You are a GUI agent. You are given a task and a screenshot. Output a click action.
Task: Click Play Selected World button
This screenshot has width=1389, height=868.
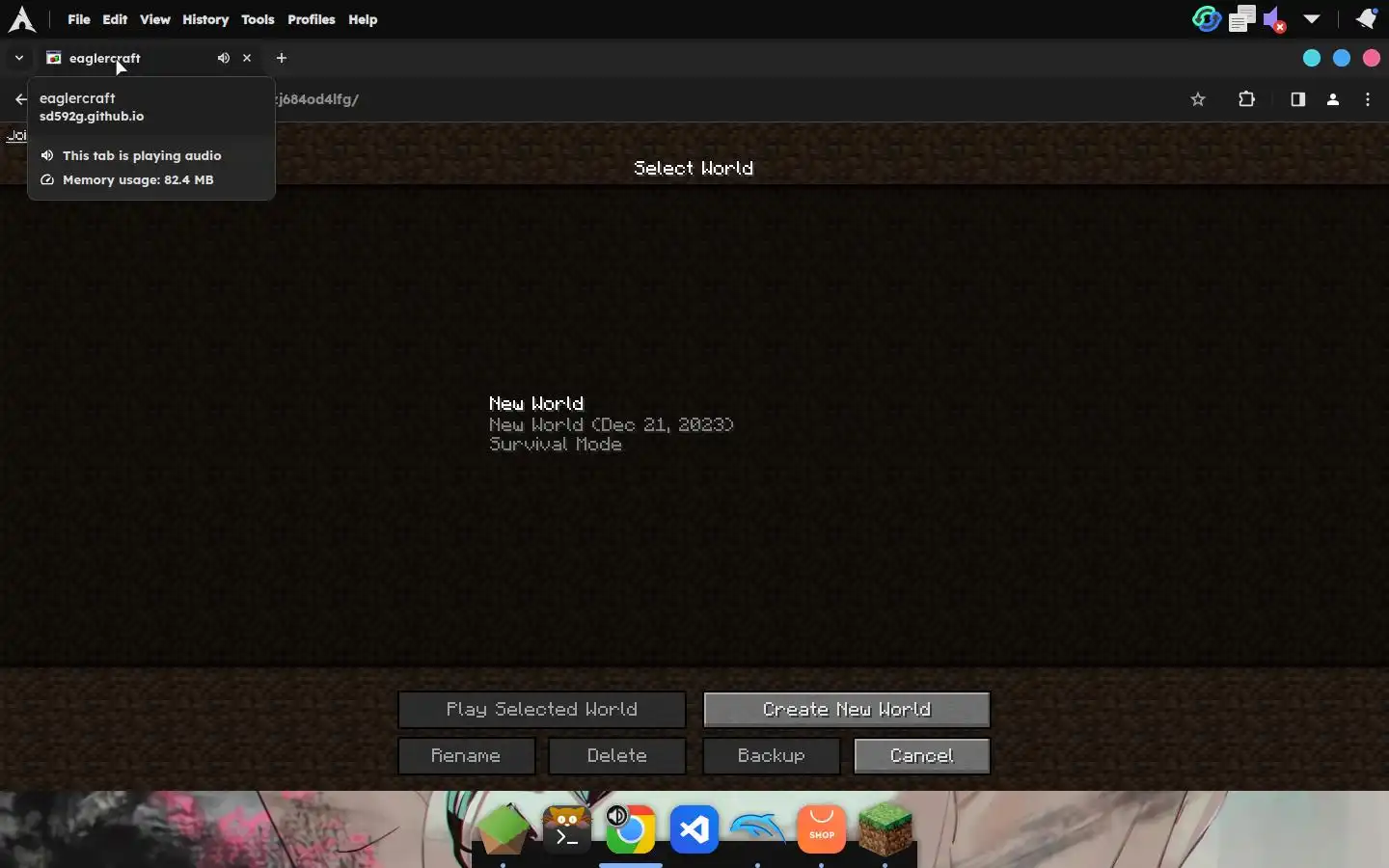[x=542, y=710]
